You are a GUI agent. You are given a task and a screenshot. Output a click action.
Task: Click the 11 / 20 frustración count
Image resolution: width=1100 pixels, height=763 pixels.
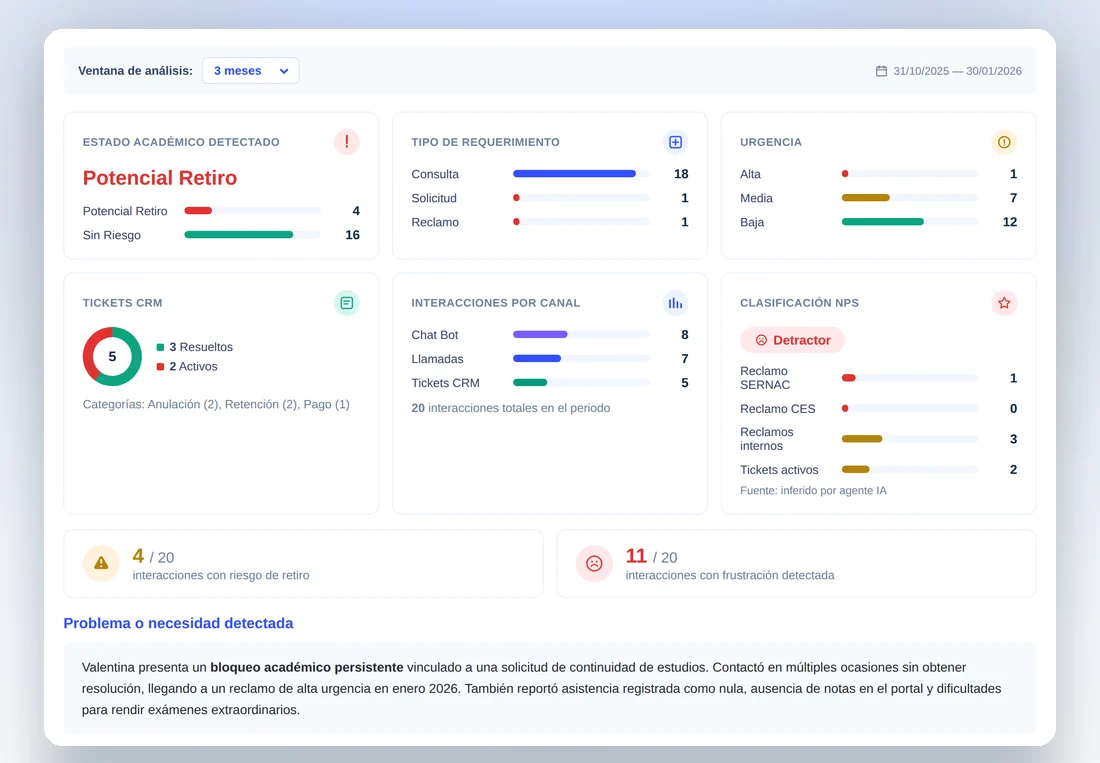coord(652,557)
